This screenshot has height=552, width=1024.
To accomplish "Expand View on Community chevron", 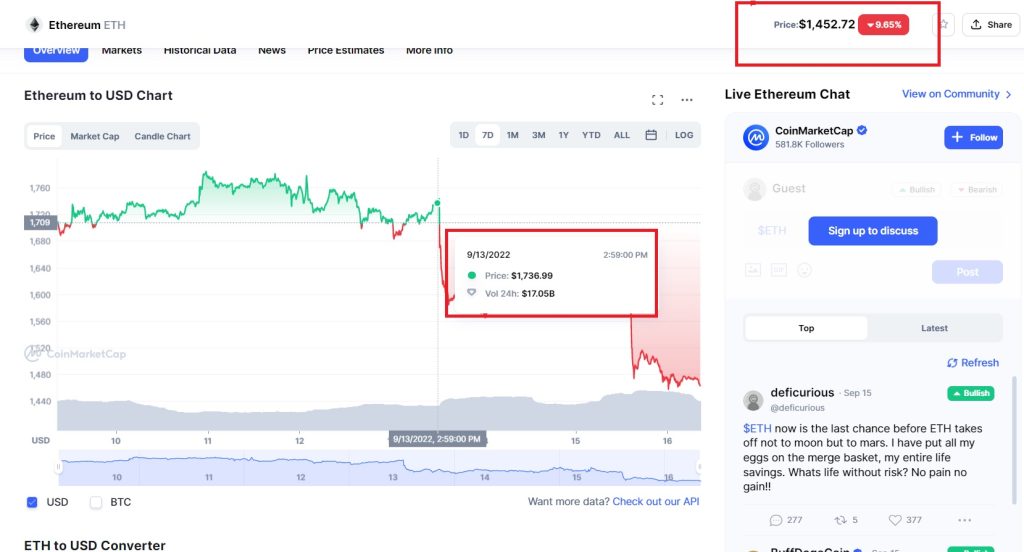I will (x=1009, y=95).
